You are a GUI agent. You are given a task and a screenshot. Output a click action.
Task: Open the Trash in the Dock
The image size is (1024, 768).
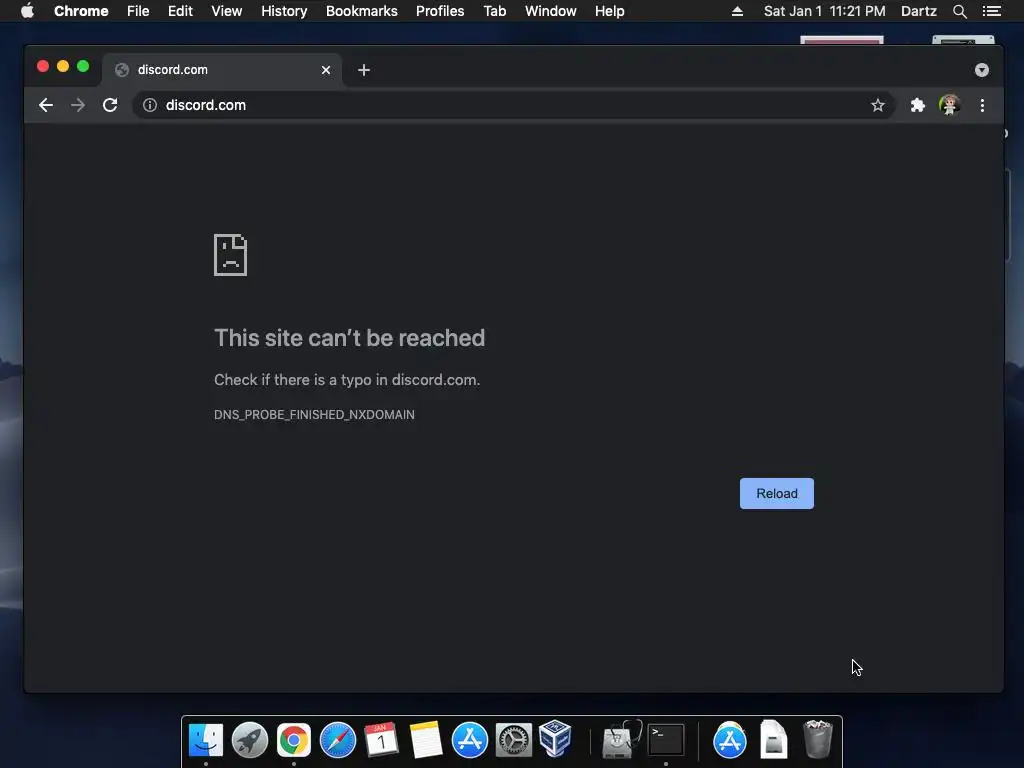point(817,739)
